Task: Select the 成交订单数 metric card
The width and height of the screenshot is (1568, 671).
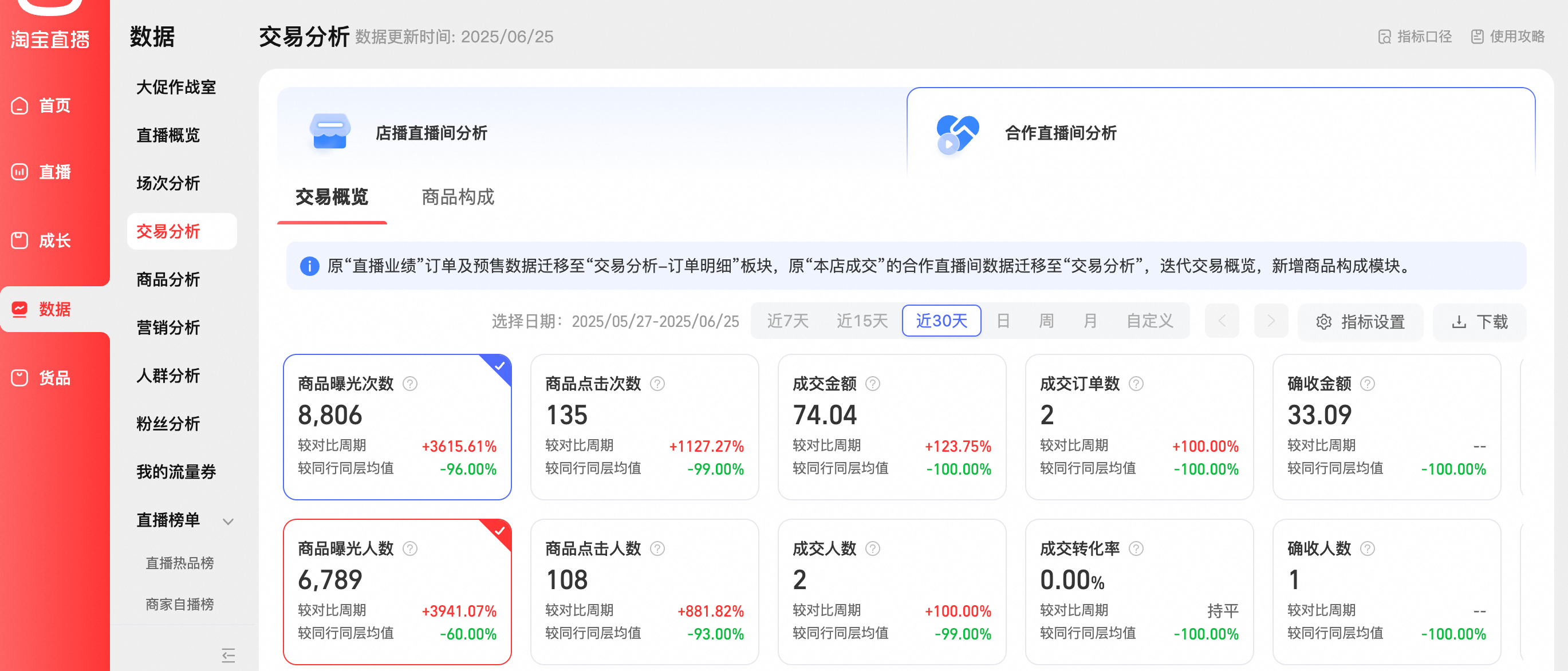Action: (1140, 427)
